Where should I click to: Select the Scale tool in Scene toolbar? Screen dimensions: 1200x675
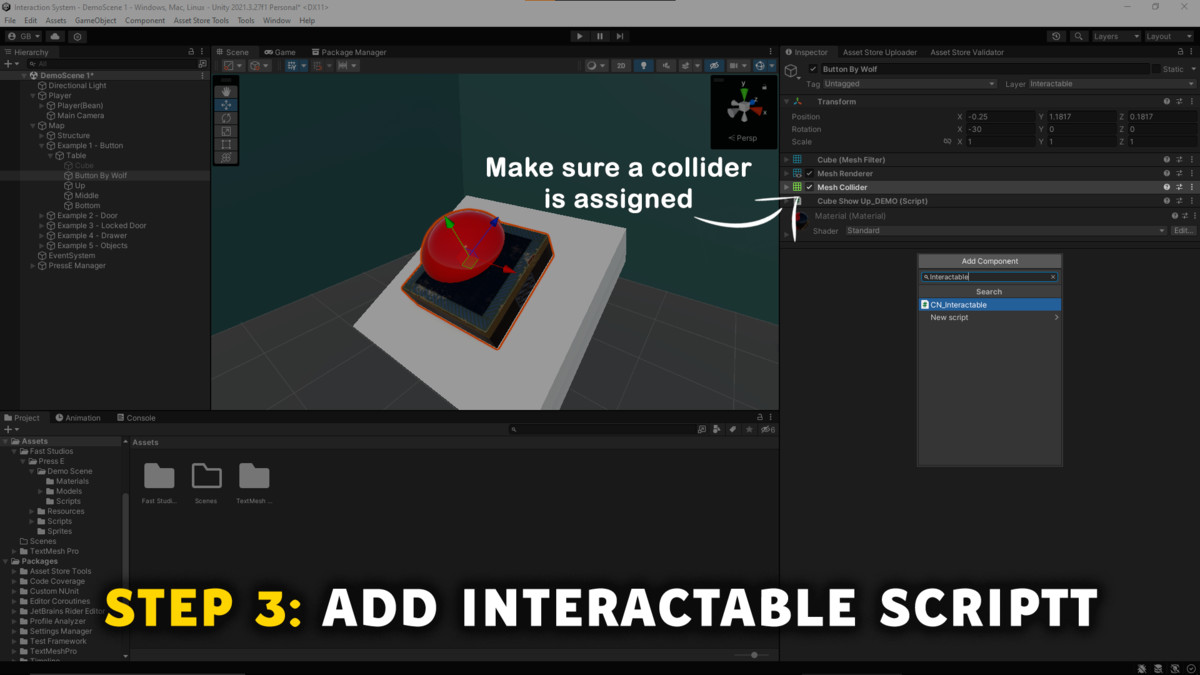(x=226, y=131)
